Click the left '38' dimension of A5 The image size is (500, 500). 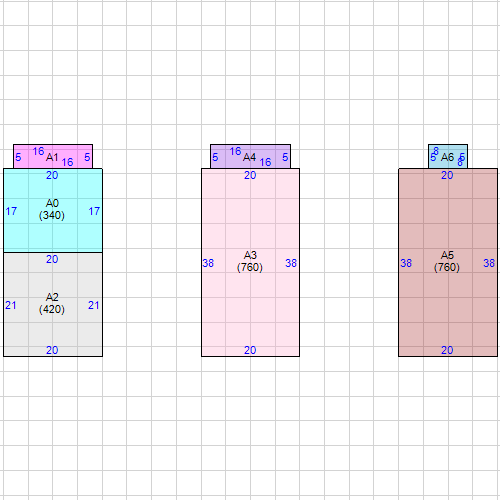[406, 263]
